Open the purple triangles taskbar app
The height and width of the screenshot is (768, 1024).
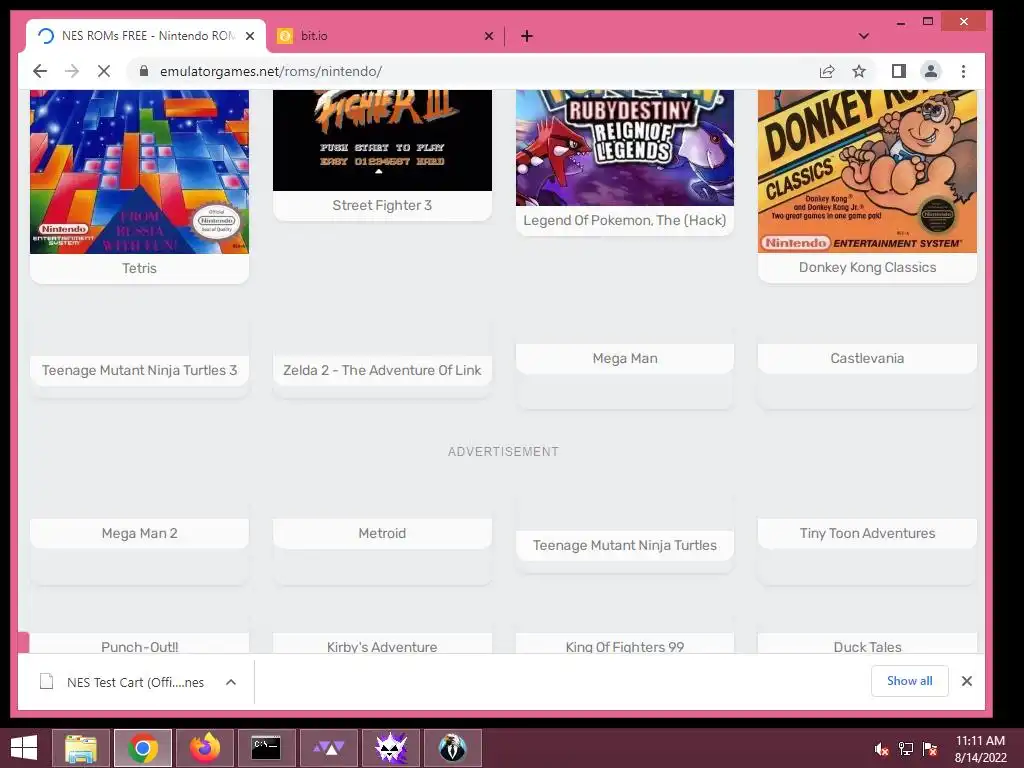click(328, 748)
